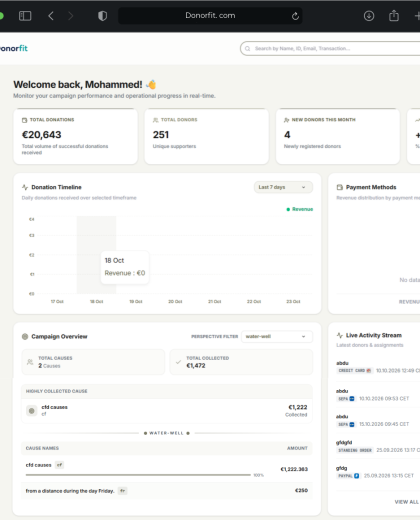Click the Total Donations calendar icon

24,120
